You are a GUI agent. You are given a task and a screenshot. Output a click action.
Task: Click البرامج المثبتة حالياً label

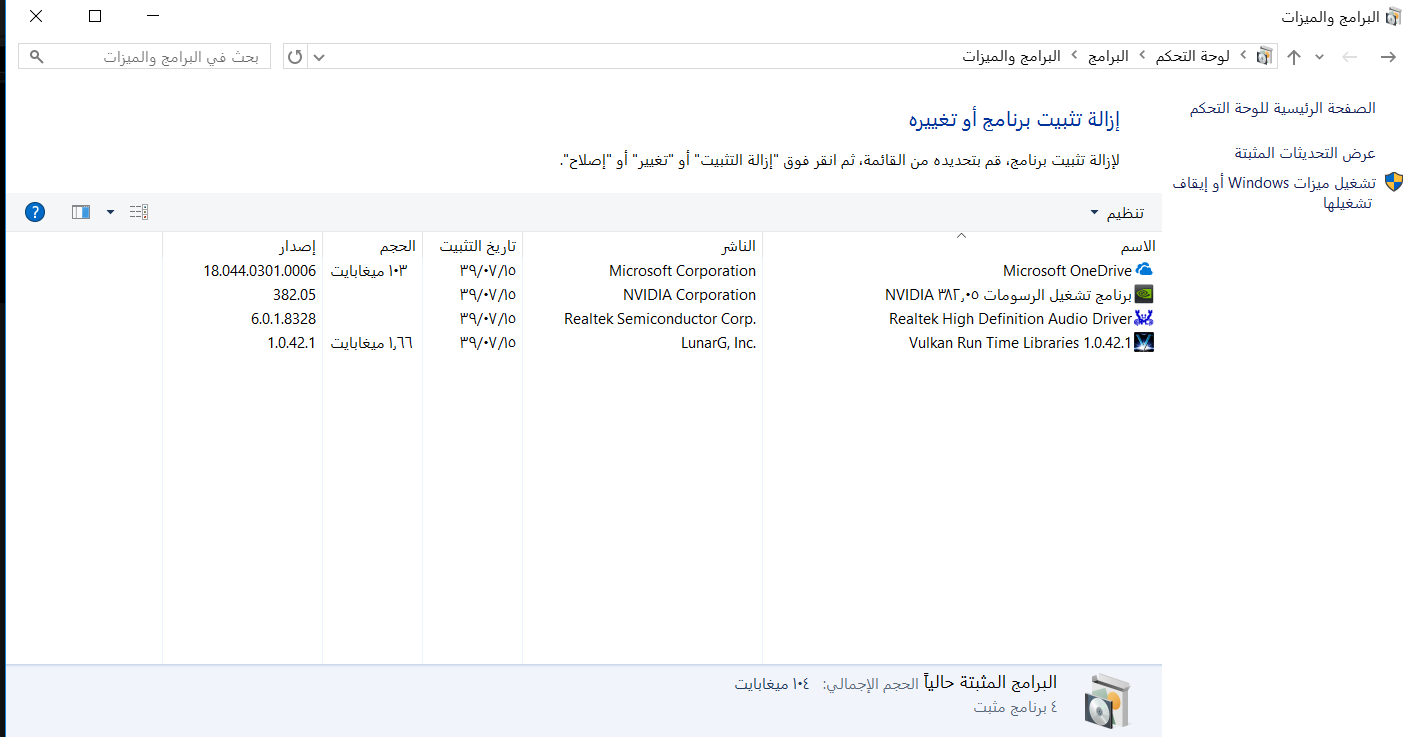point(991,683)
